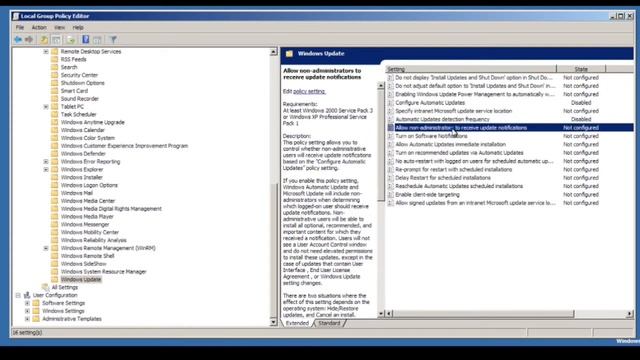Switch to the Standard tab
The image size is (640, 360).
pos(329,323)
